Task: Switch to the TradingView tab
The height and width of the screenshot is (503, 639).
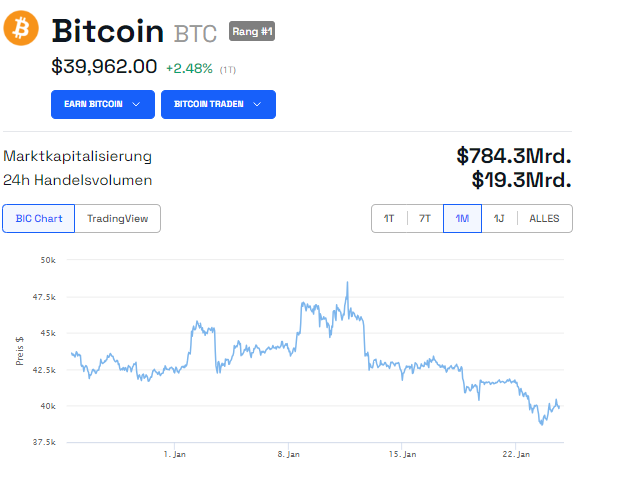Action: click(117, 218)
